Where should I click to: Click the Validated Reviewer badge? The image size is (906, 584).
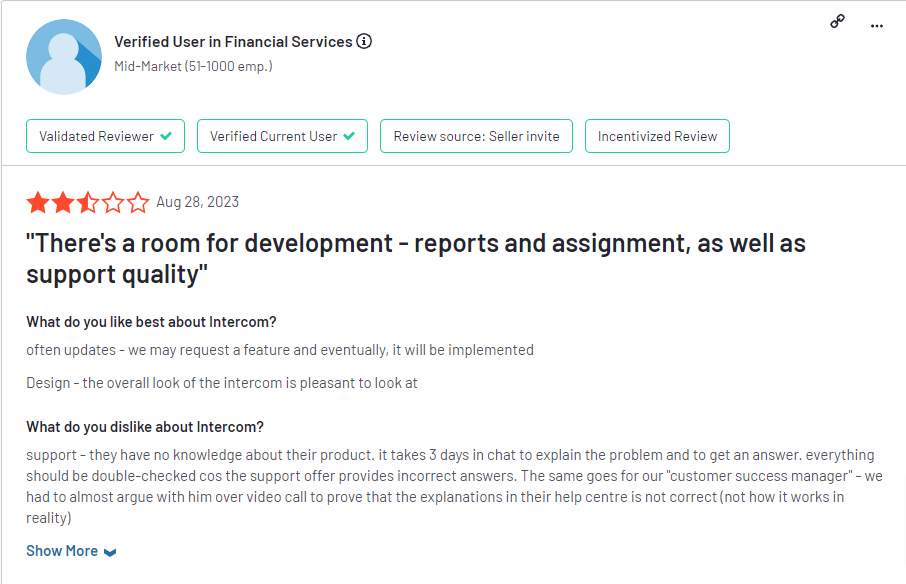[x=105, y=136]
